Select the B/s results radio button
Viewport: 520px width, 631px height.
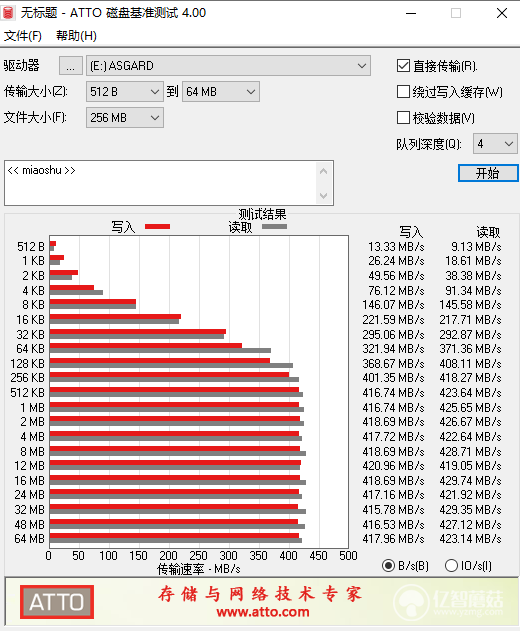click(x=388, y=566)
